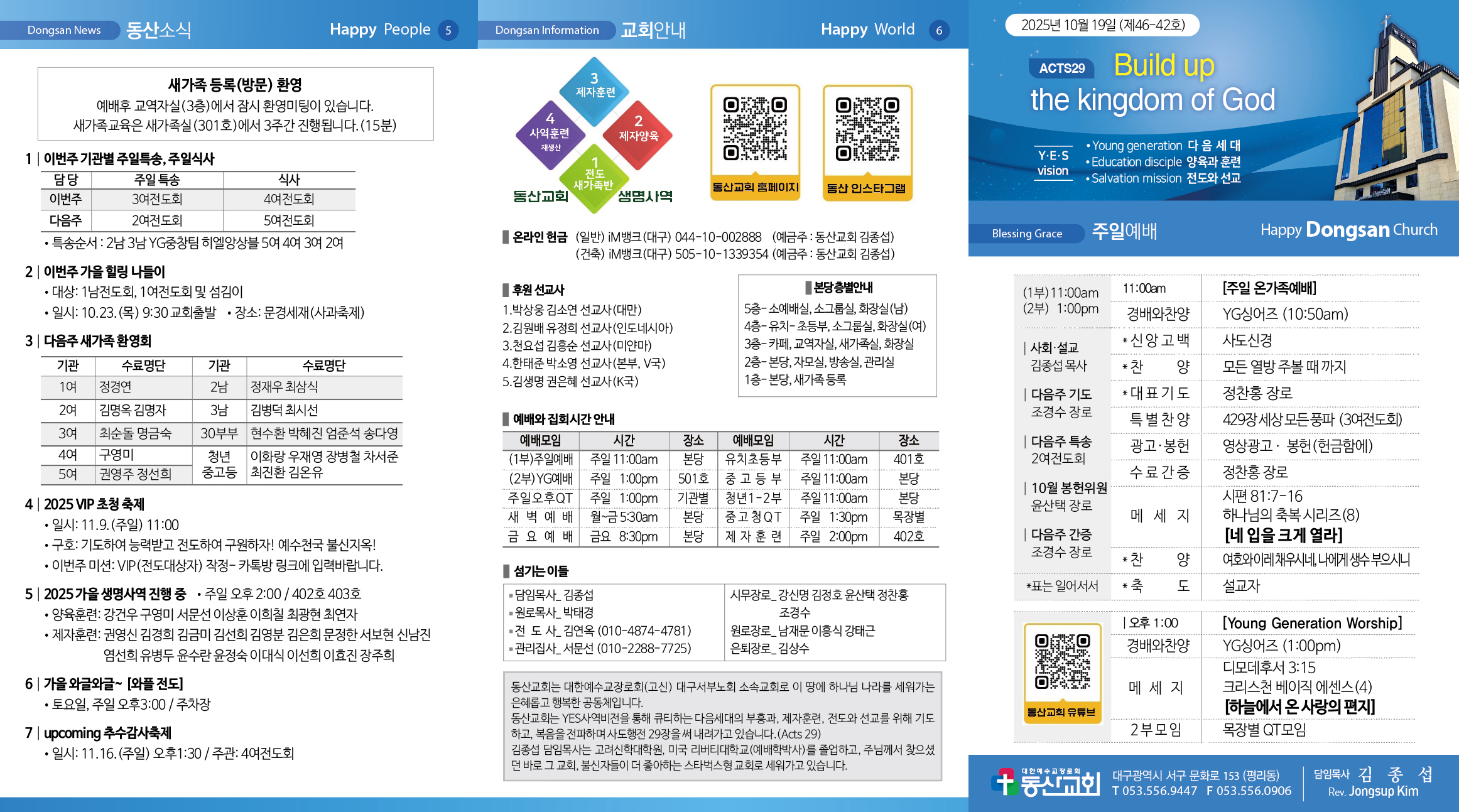This screenshot has height=812, width=1459.
Task: Click the ACTS29 badge label
Action: pos(1061,68)
